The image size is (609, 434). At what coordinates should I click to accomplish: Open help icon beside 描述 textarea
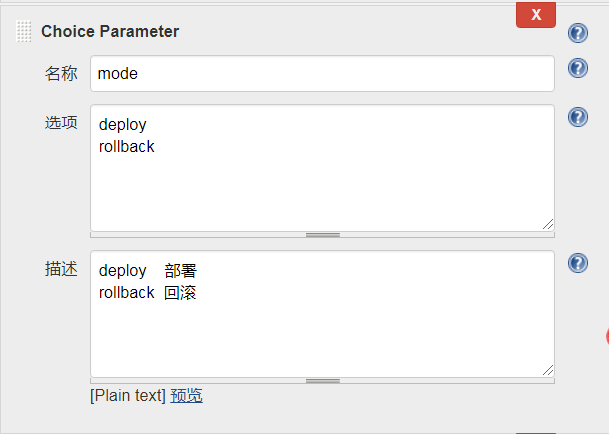pos(578,263)
